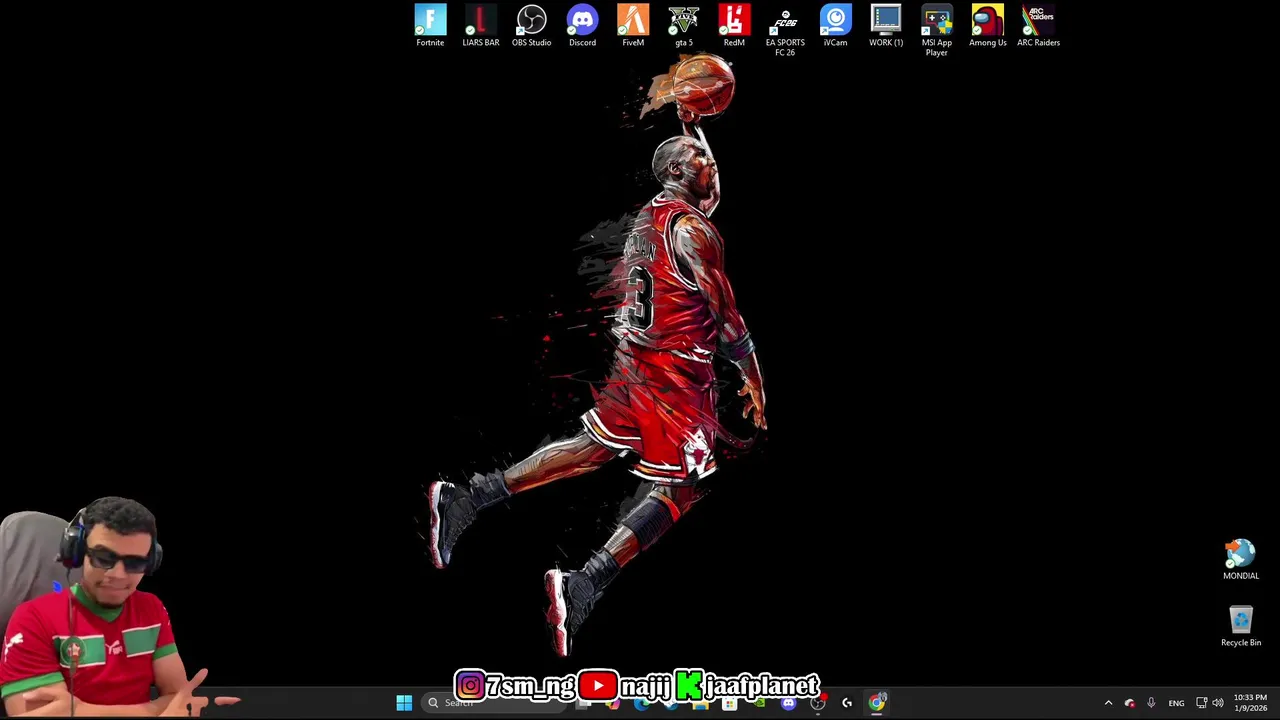Open the iVCam desktop icon
The width and height of the screenshot is (1280, 720).
click(x=835, y=26)
